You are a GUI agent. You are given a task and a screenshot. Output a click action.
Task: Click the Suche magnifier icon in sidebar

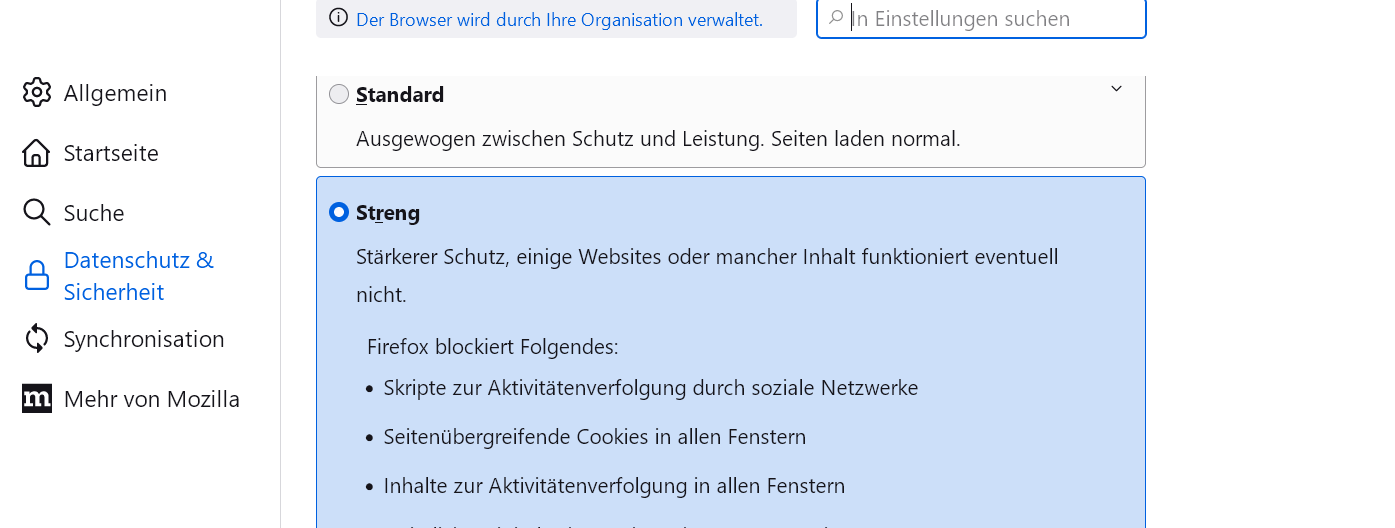[37, 213]
